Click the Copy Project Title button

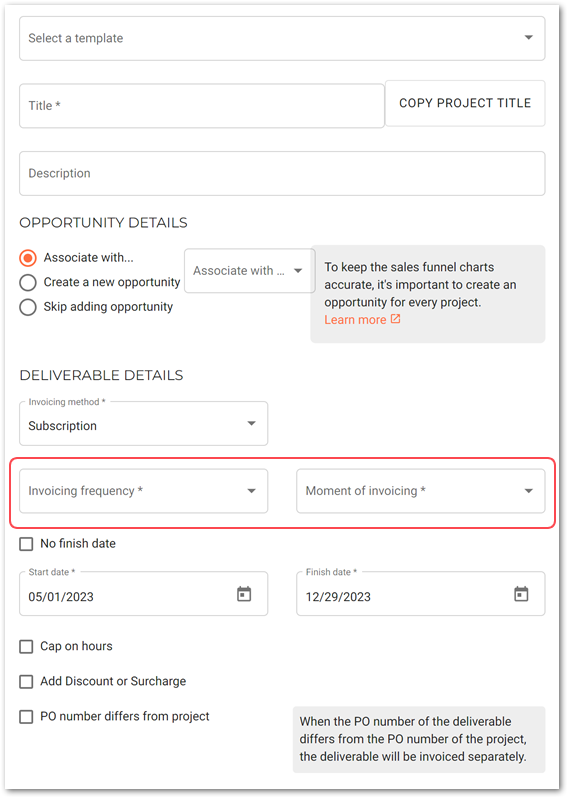pyautogui.click(x=465, y=103)
